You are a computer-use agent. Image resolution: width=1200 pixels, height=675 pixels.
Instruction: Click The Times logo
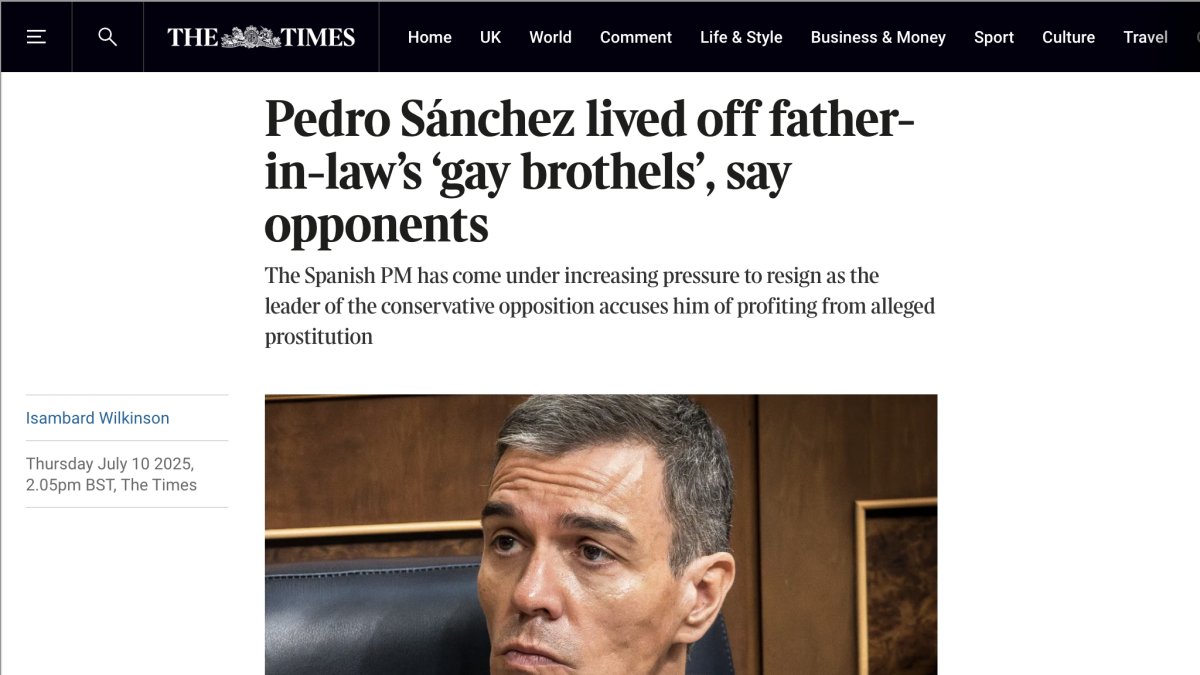[261, 37]
